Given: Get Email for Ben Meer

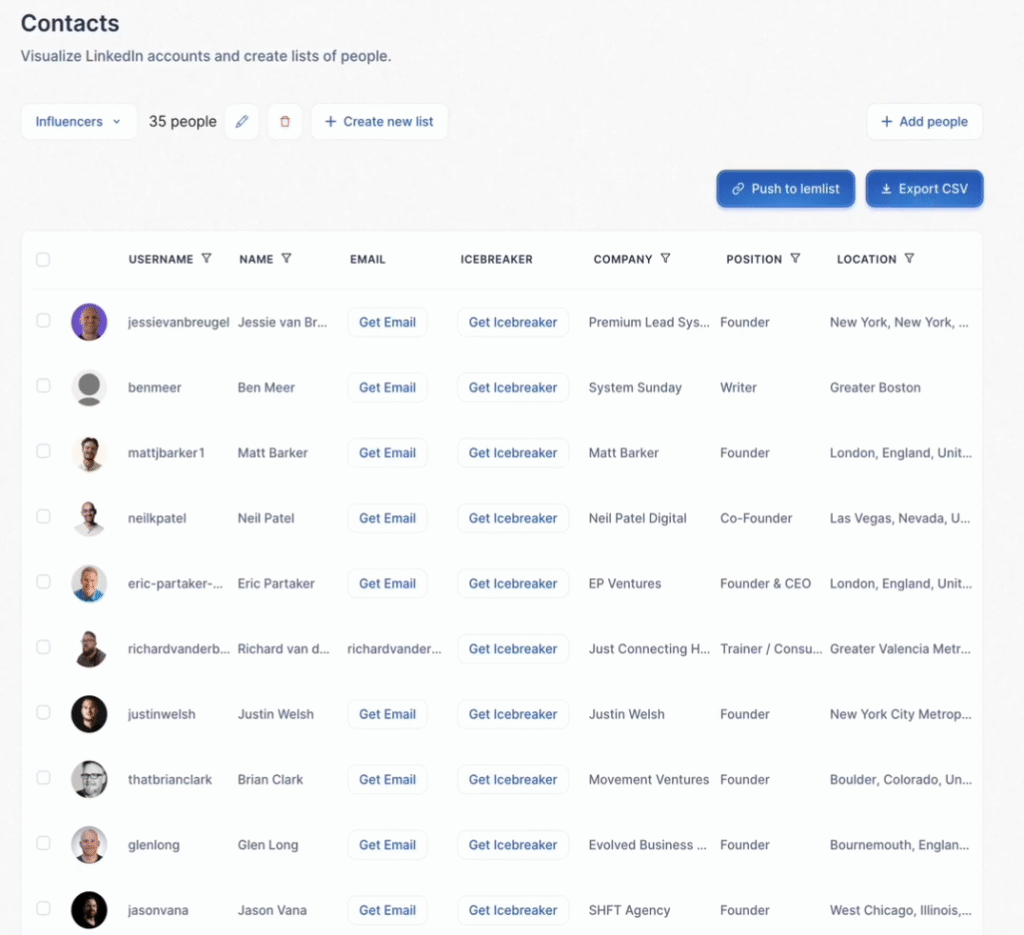Looking at the screenshot, I should (x=387, y=387).
